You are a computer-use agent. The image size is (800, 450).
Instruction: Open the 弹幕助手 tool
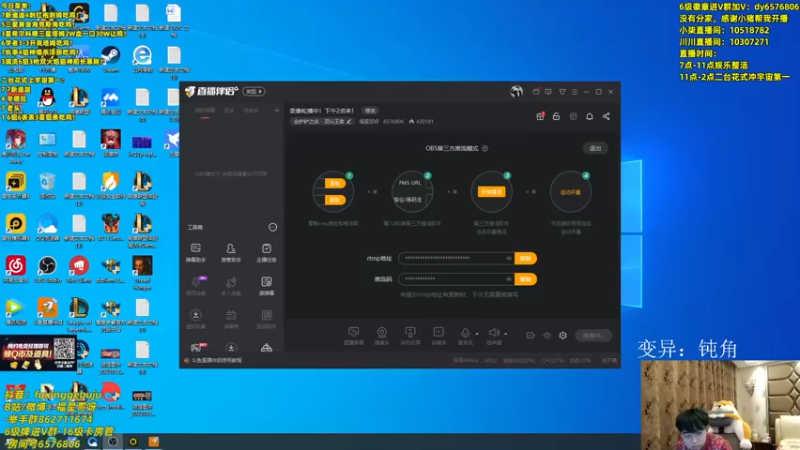coord(195,253)
